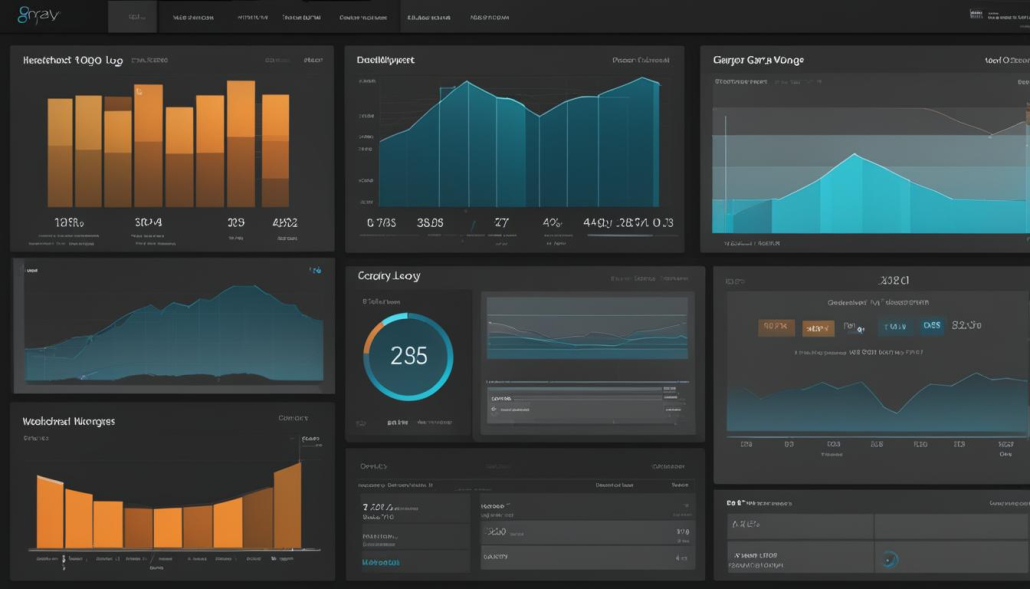Click the tallest orange bar in the top-left chart
This screenshot has height=589, width=1030.
pyautogui.click(x=240, y=144)
